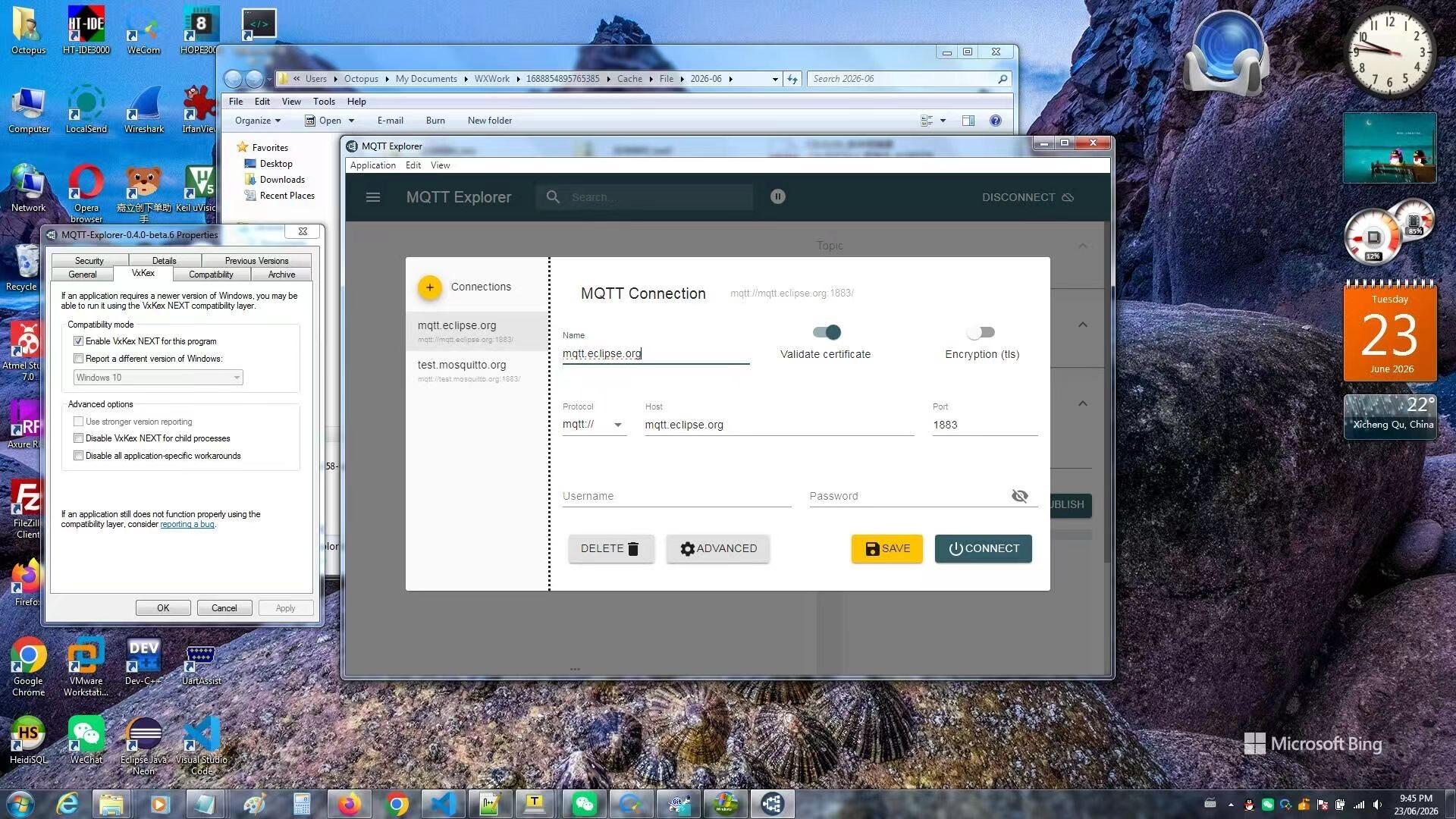Toggle the Validate certificate switch
Image resolution: width=1456 pixels, height=819 pixels.
827,332
